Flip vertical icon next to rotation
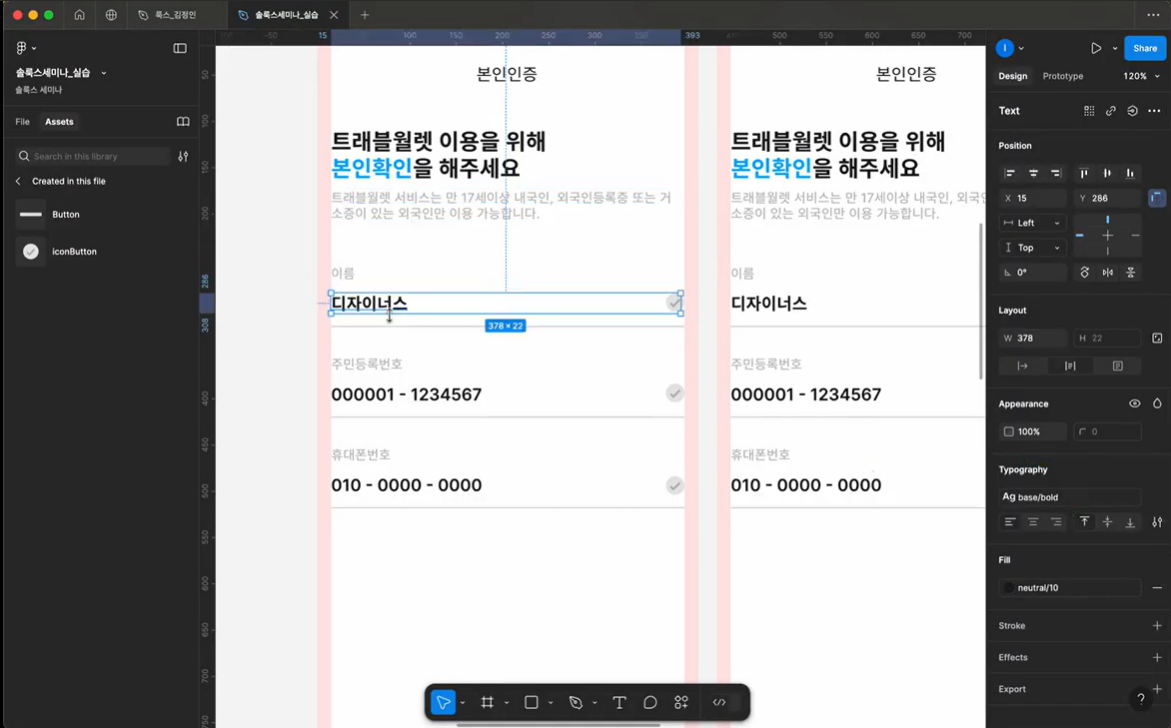Viewport: 1171px width, 728px height. click(1131, 273)
